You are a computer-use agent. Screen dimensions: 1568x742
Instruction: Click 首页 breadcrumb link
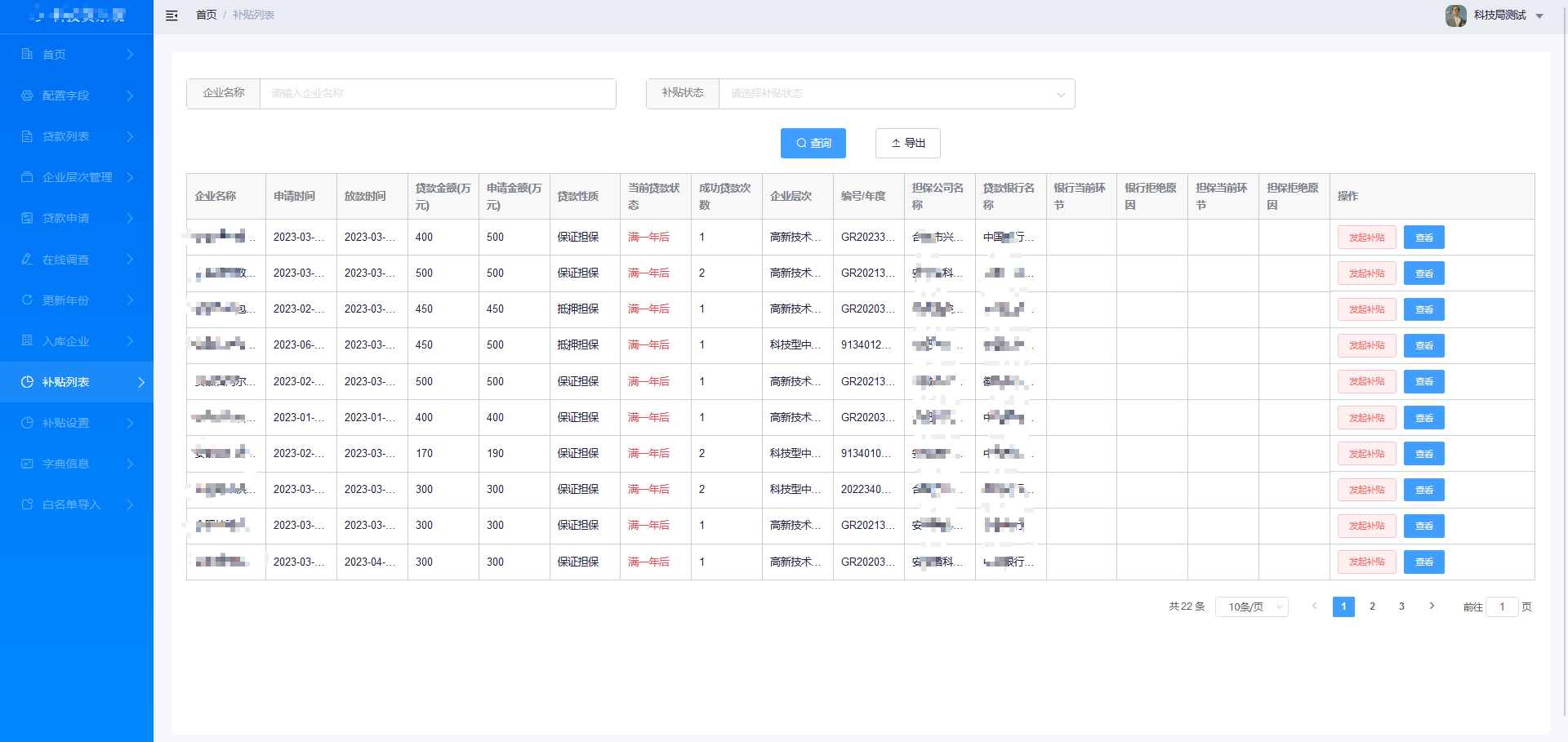(x=206, y=16)
